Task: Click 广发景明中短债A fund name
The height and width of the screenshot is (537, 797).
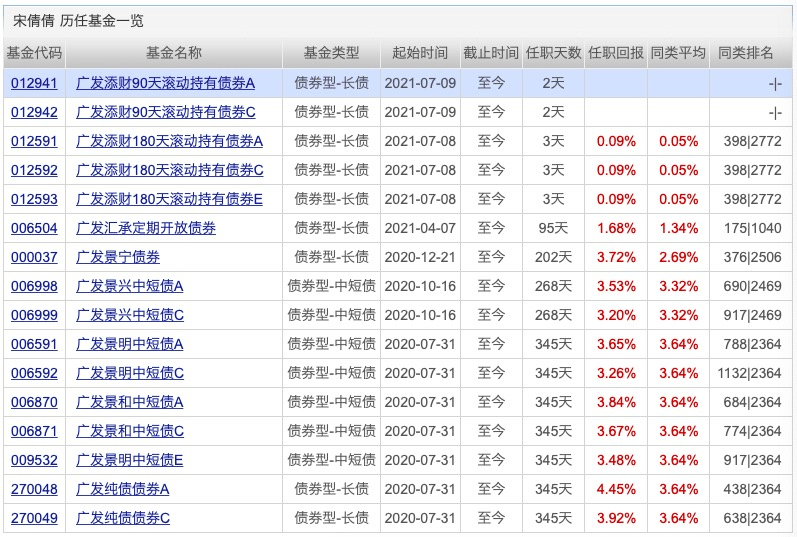Action: pos(130,344)
